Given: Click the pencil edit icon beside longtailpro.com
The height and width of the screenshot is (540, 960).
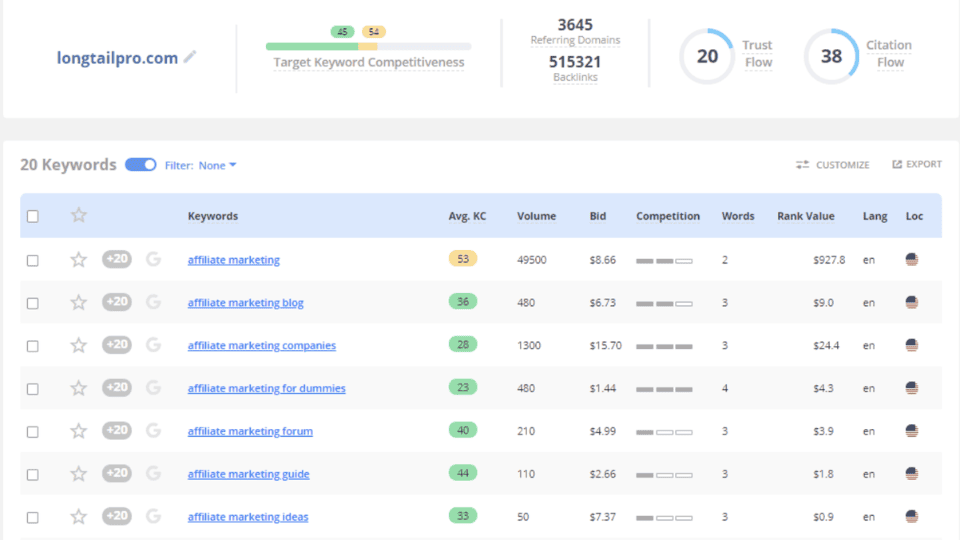Looking at the screenshot, I should [x=190, y=57].
